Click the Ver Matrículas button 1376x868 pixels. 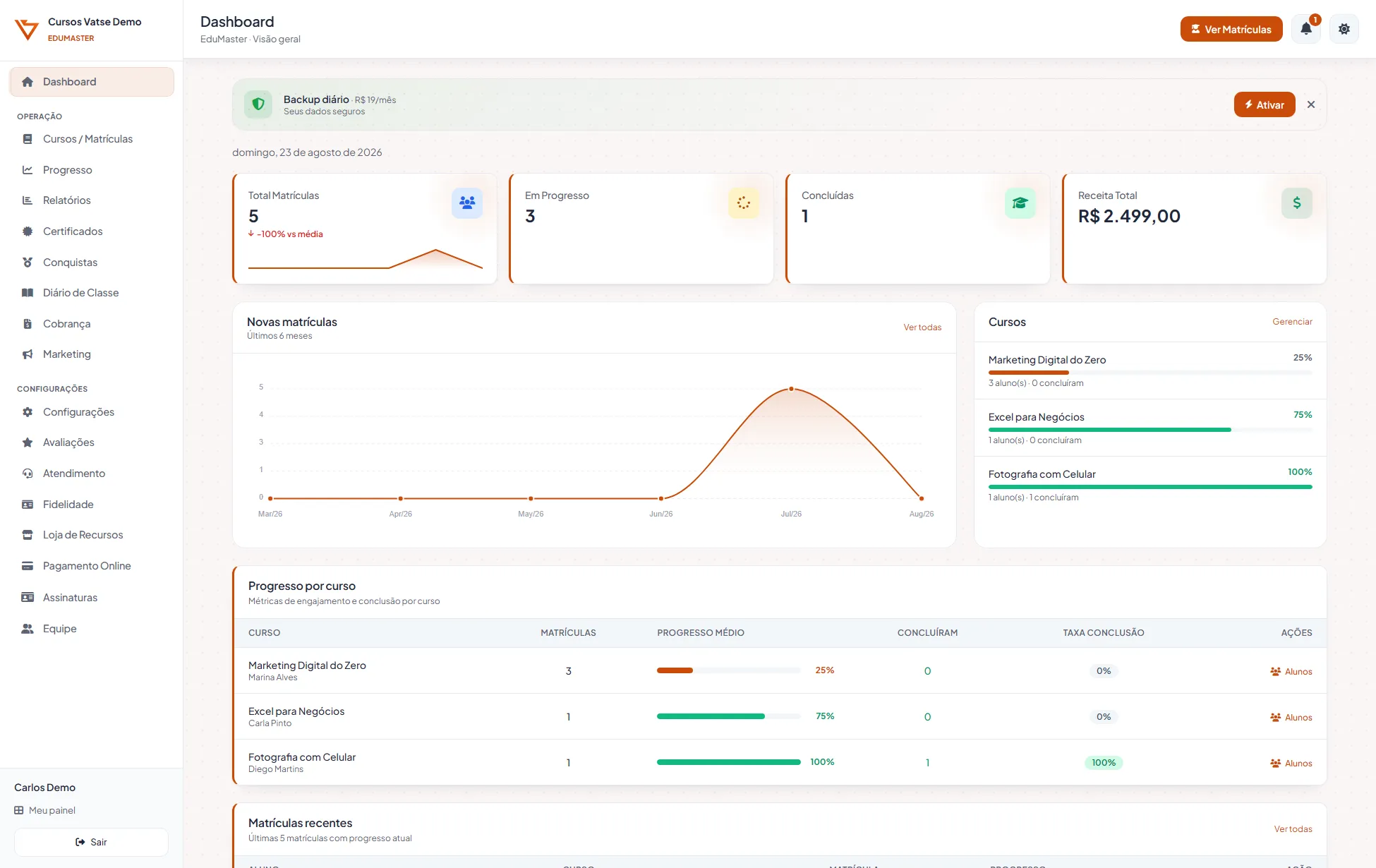pyautogui.click(x=1231, y=29)
